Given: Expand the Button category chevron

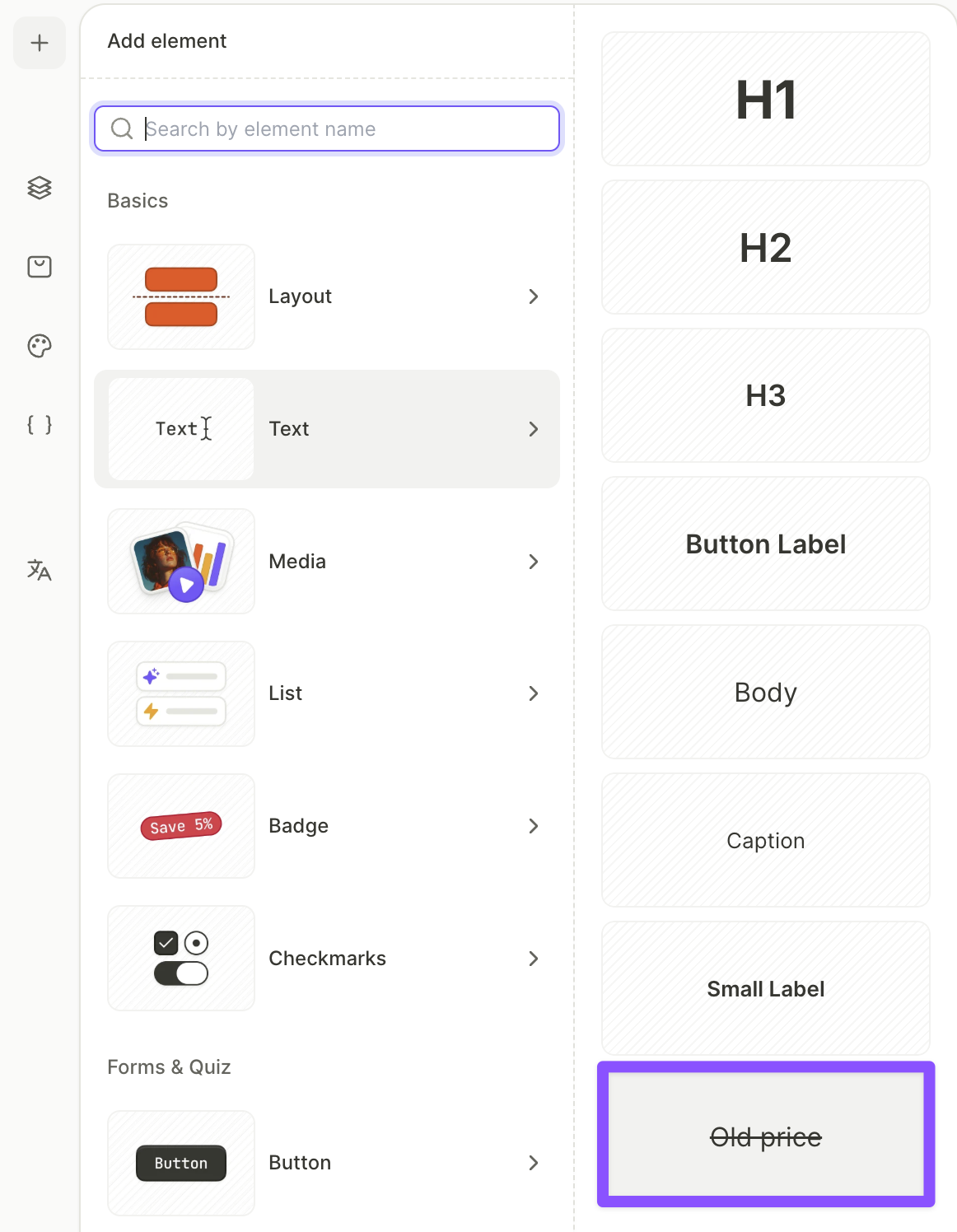Looking at the screenshot, I should point(534,1163).
